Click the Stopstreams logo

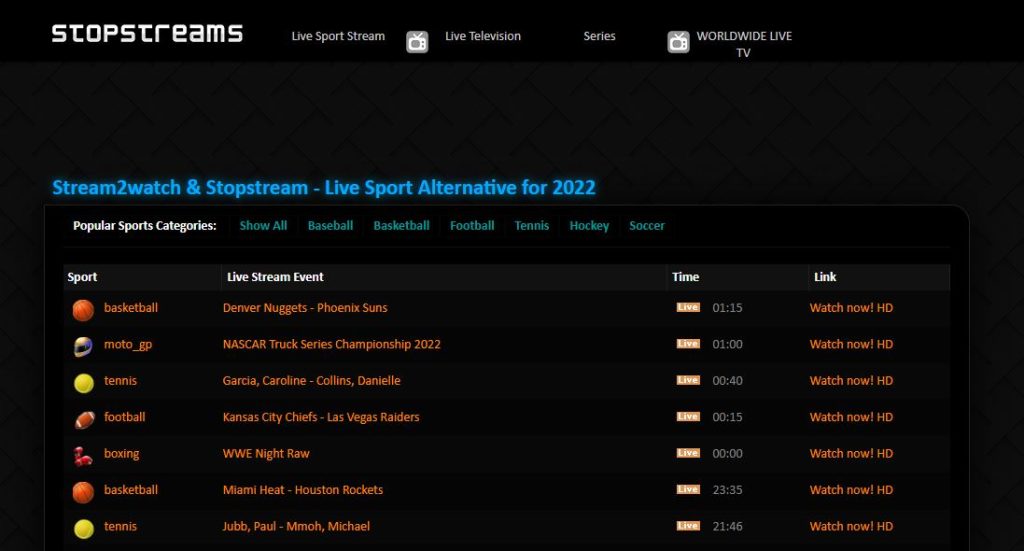147,33
